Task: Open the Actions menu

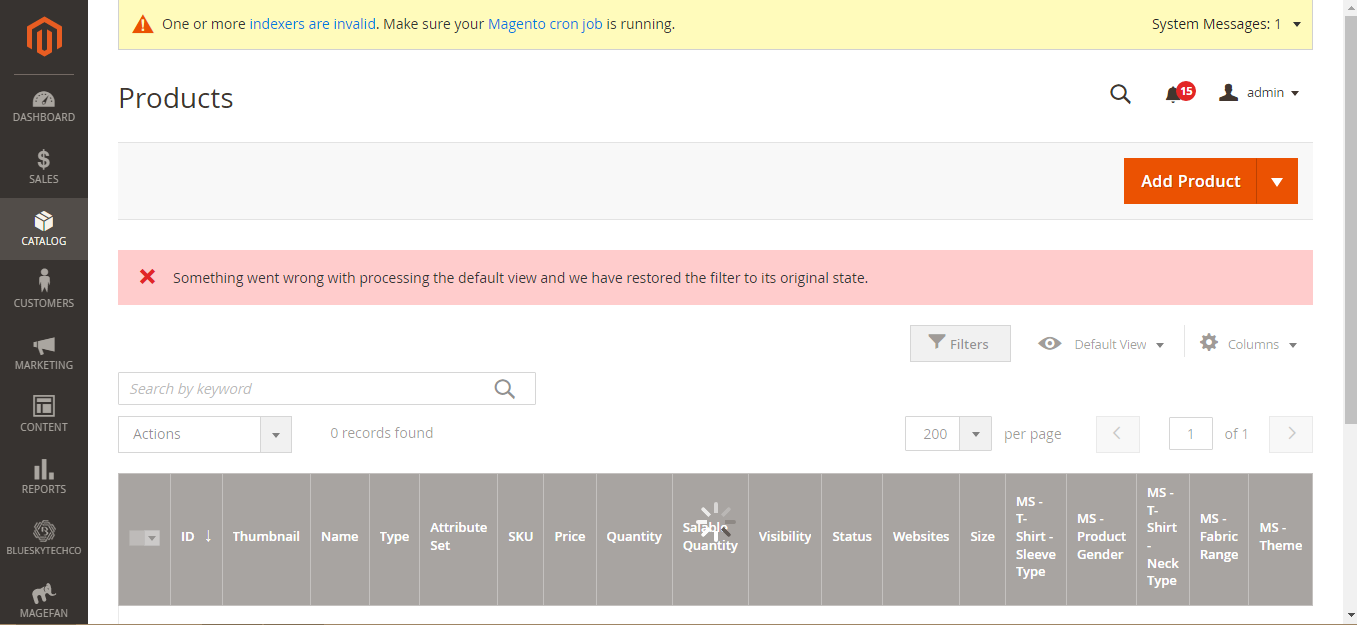Action: click(x=204, y=434)
